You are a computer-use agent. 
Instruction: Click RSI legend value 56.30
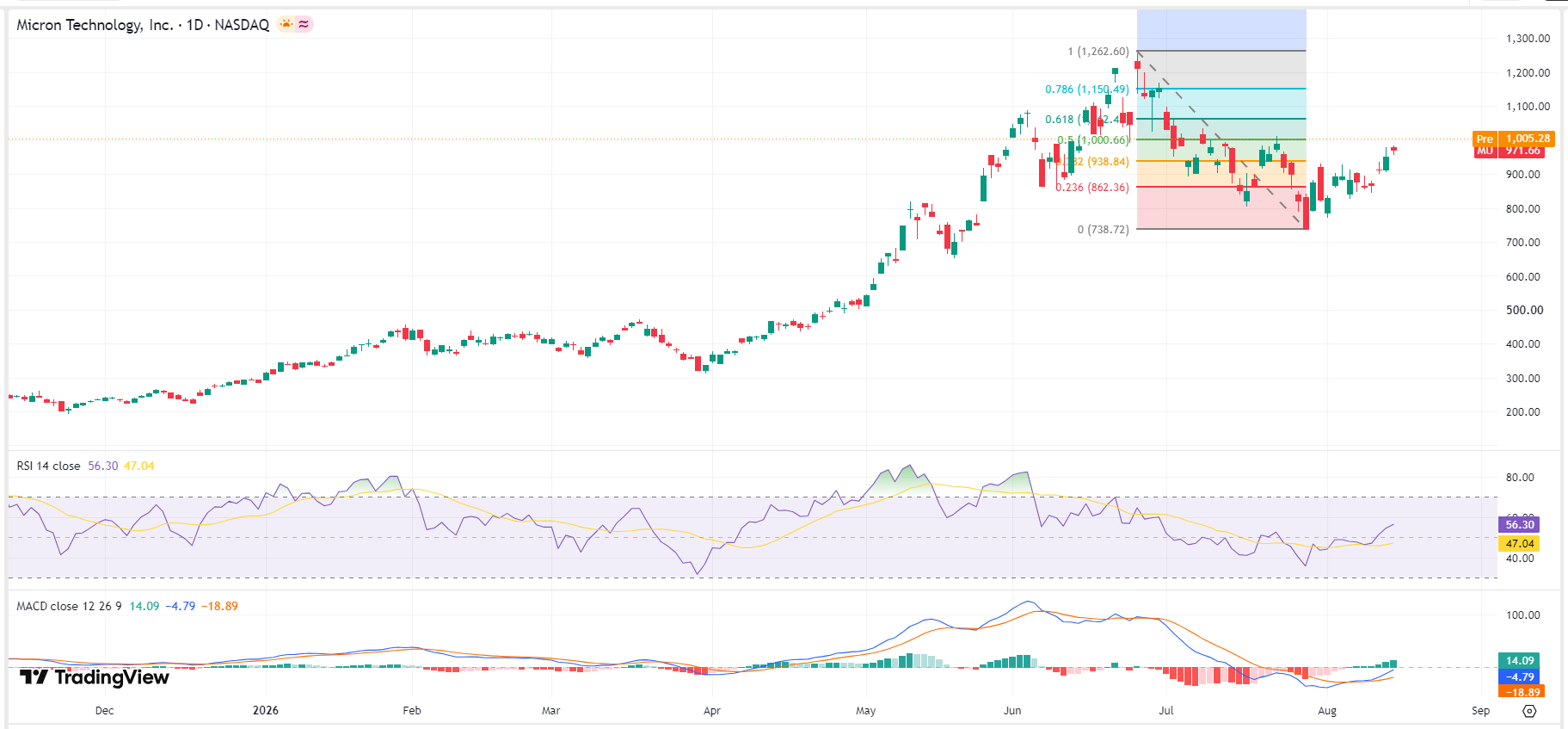click(x=103, y=466)
